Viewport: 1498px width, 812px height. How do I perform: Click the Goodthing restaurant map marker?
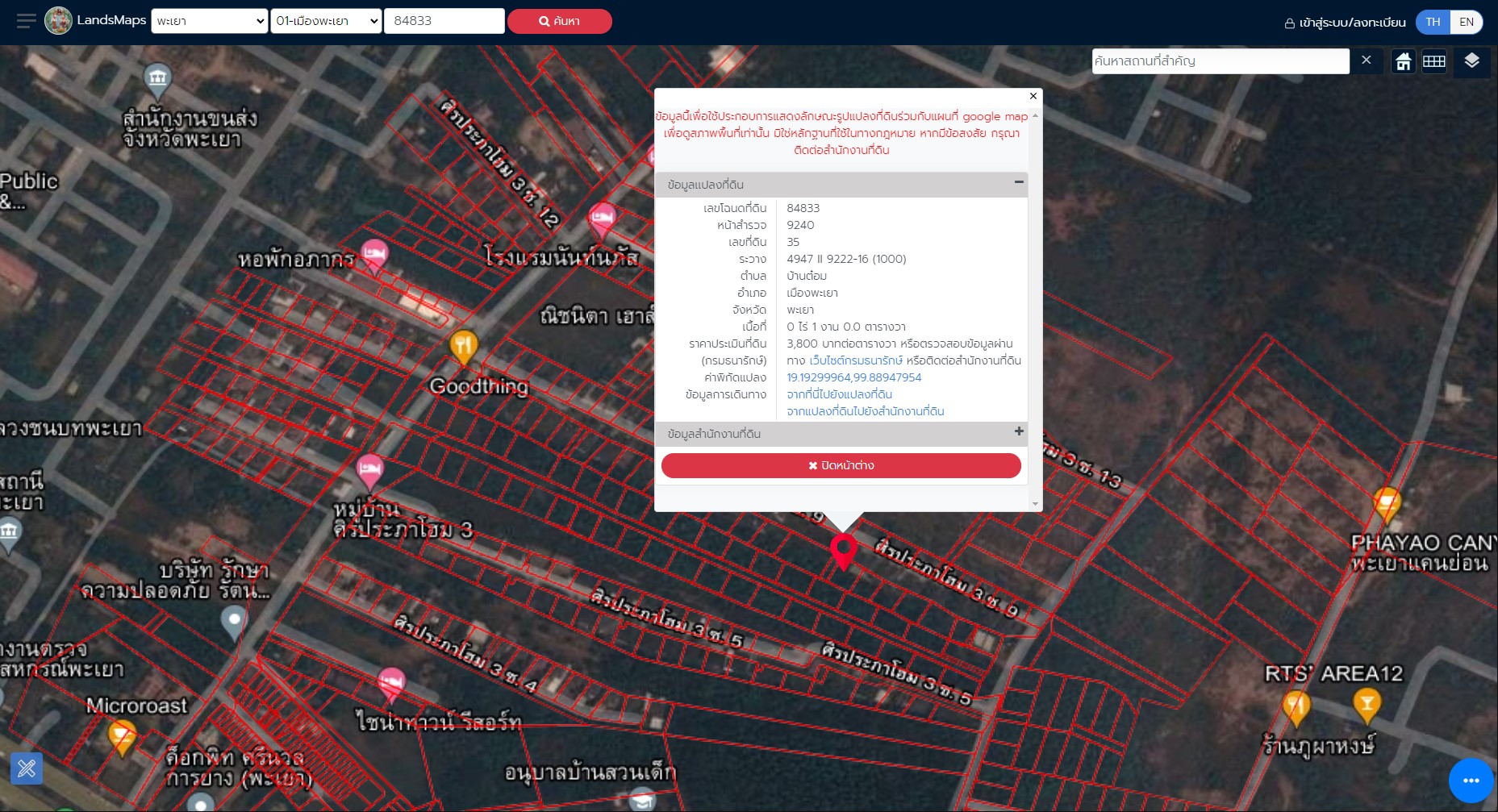click(x=463, y=348)
